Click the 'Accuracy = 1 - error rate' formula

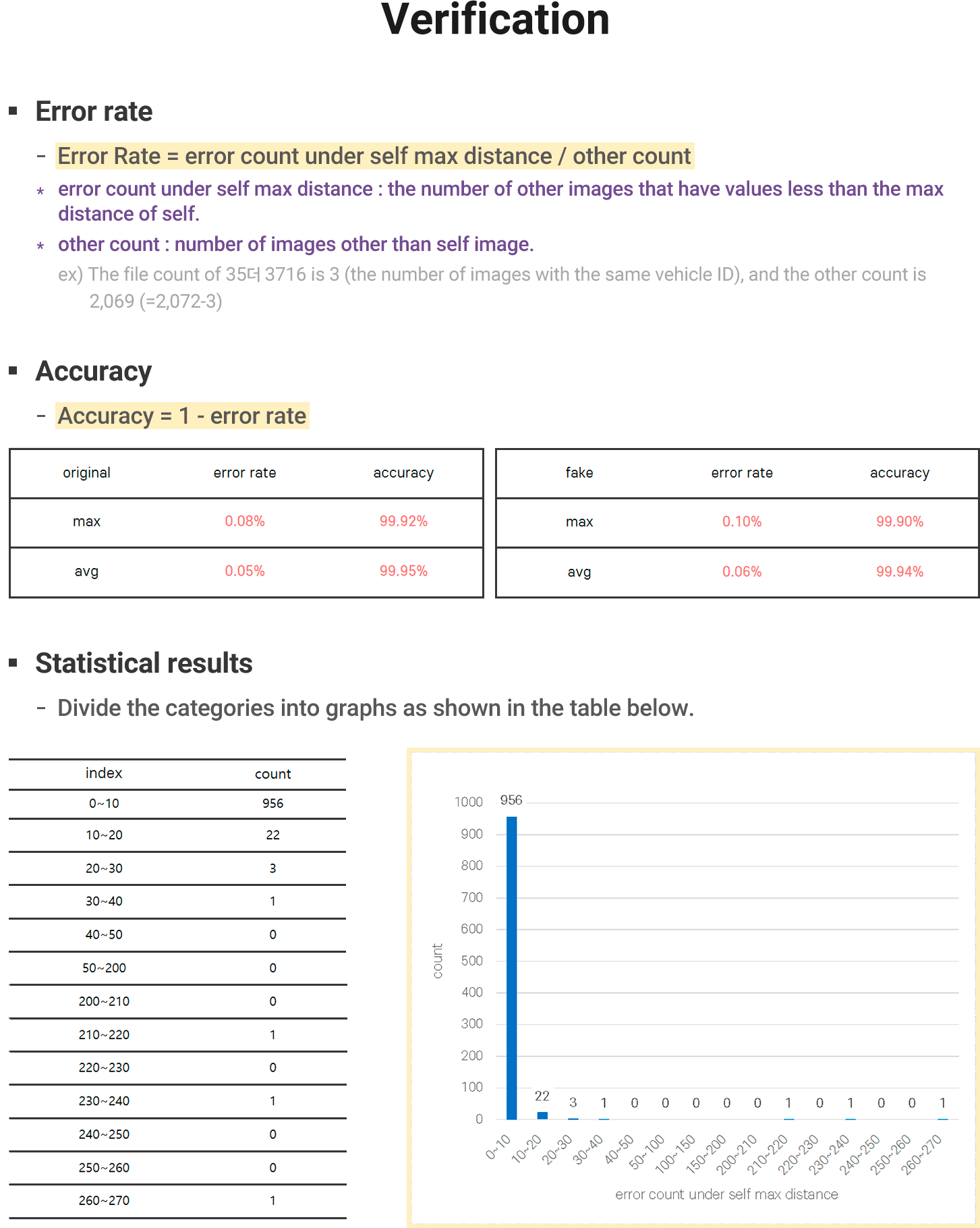tap(182, 416)
